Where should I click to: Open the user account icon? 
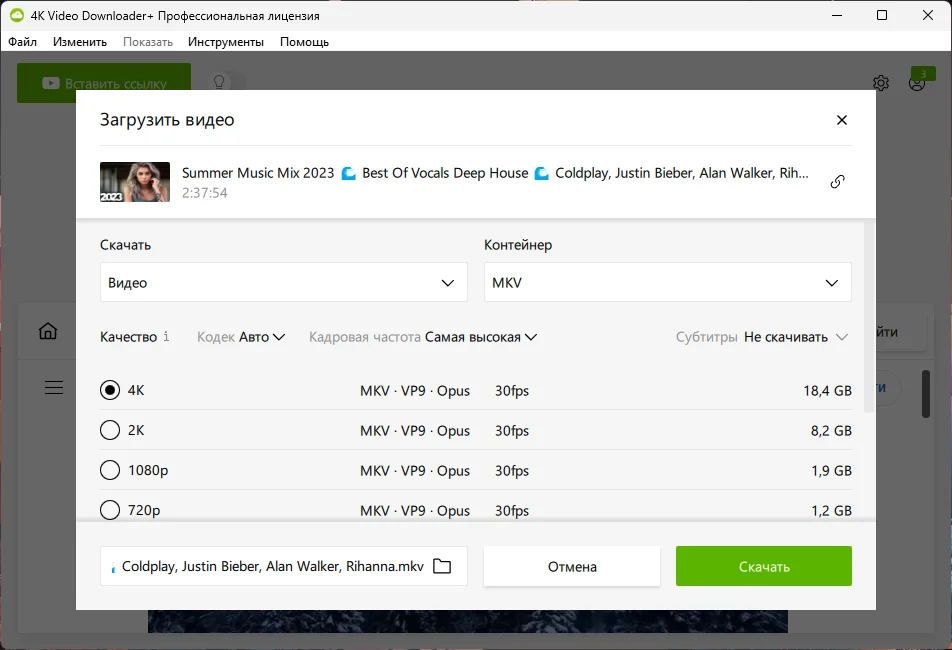click(917, 83)
